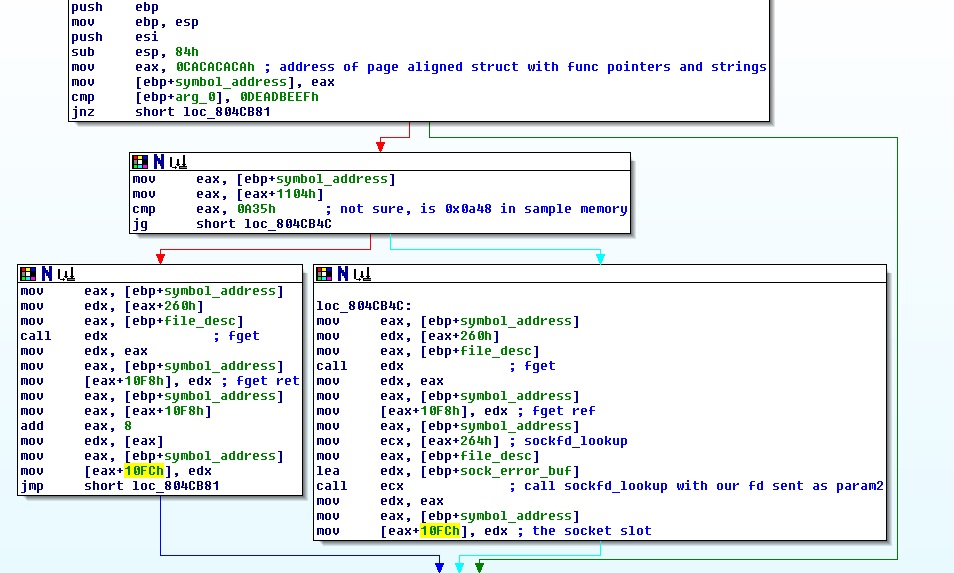Image resolution: width=954 pixels, height=573 pixels.
Task: Select the 'add eax, 8' instruction
Action: click(76, 426)
